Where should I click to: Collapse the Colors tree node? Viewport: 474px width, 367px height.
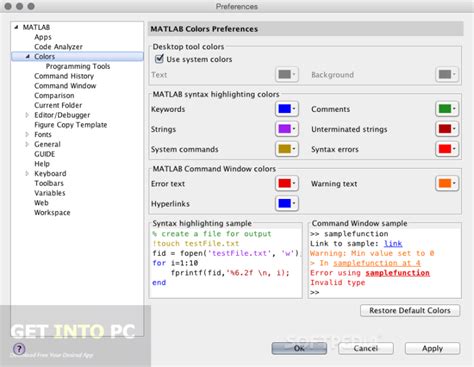(28, 56)
